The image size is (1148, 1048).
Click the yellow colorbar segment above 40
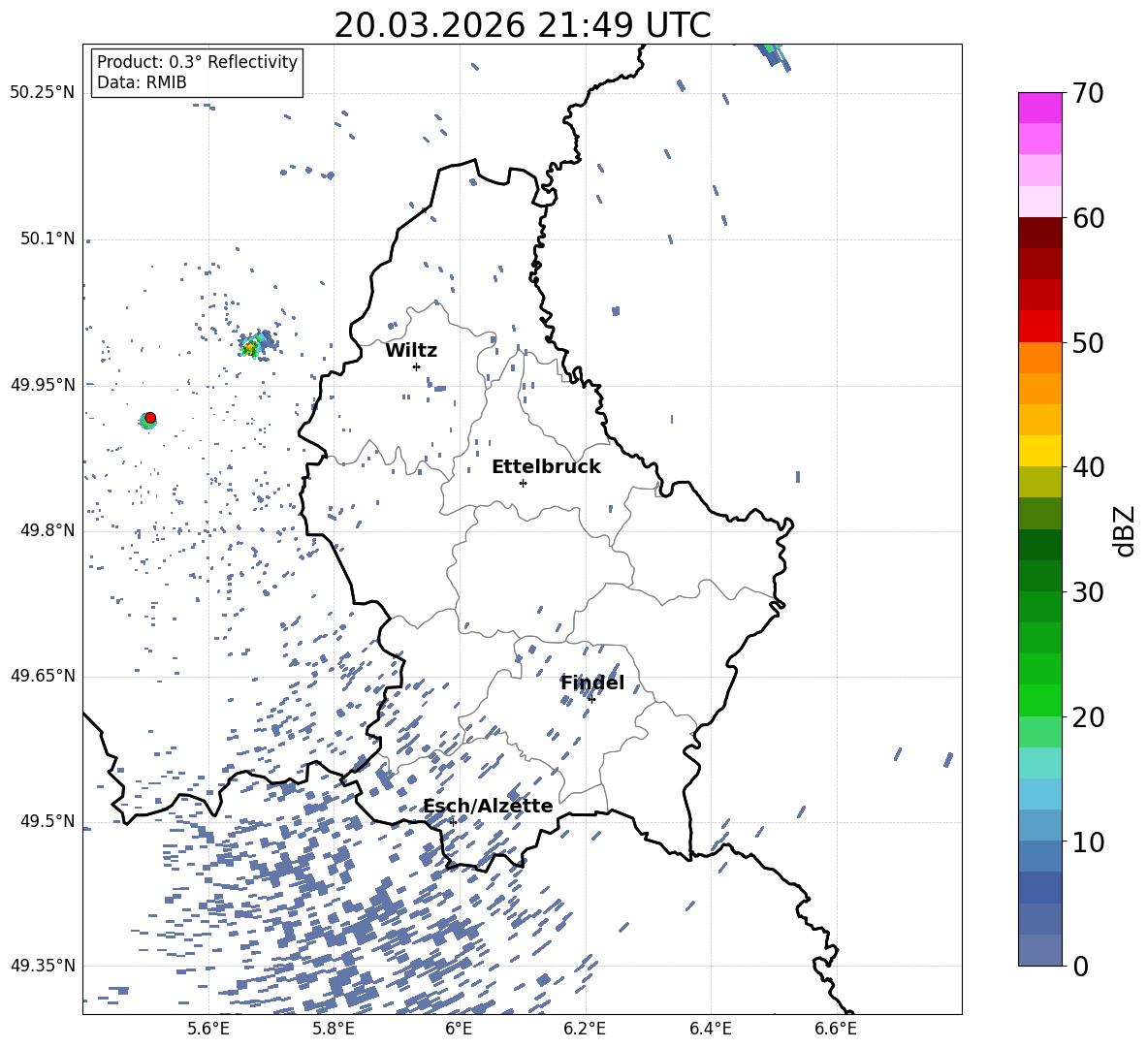pos(1039,451)
